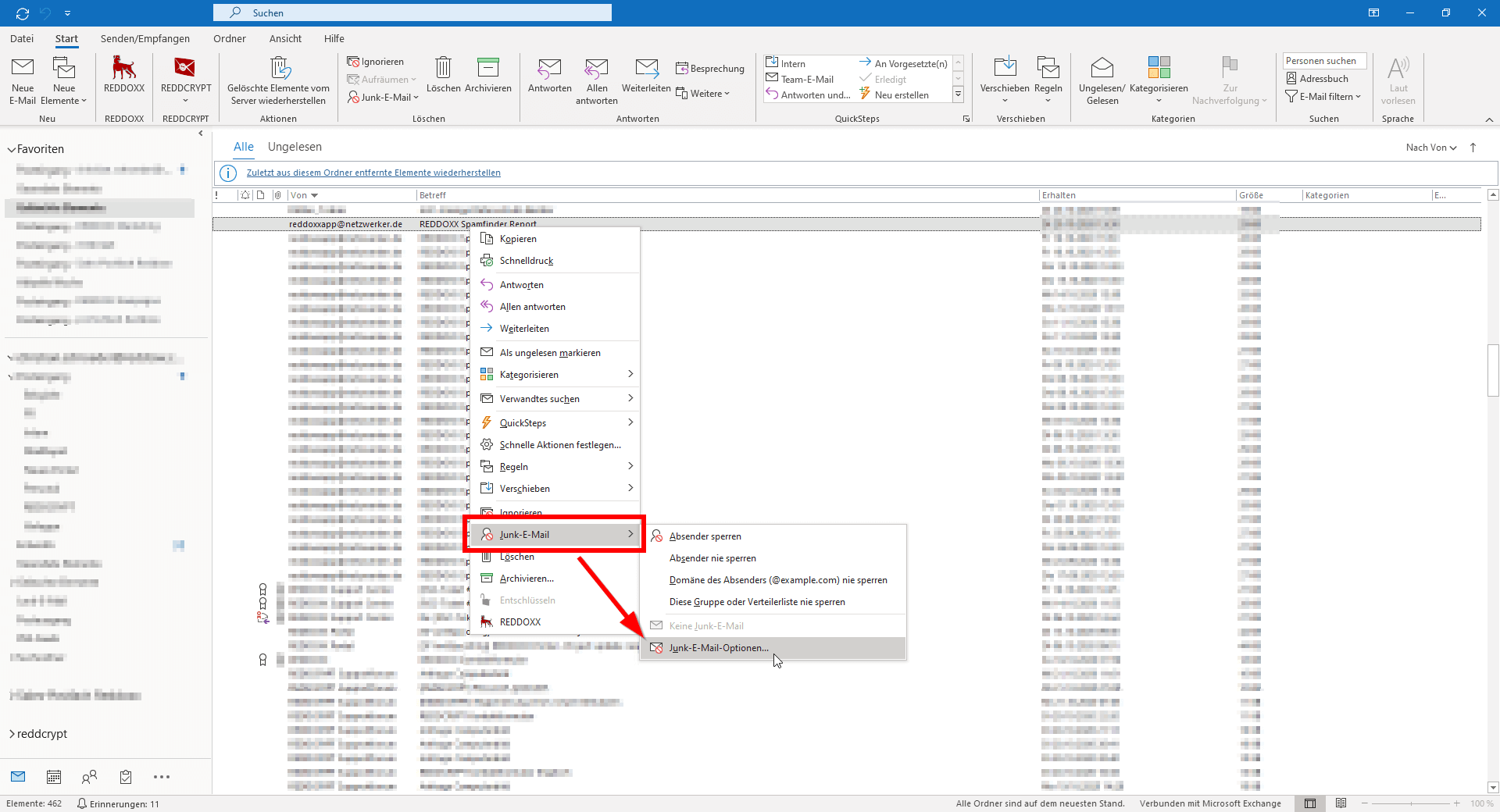Click the Suchen search box
This screenshot has width=1500, height=812.
point(412,12)
